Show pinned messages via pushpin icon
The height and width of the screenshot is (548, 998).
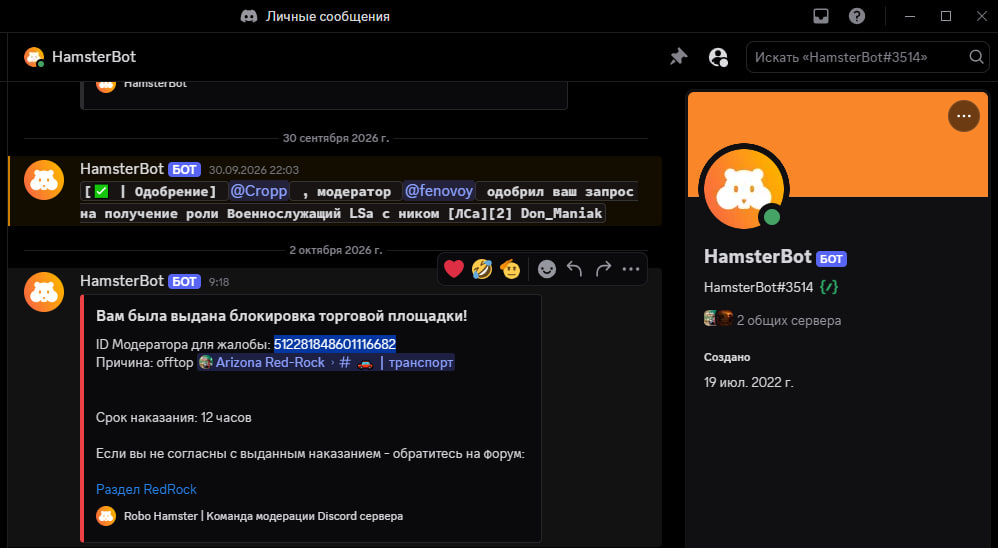pos(678,57)
